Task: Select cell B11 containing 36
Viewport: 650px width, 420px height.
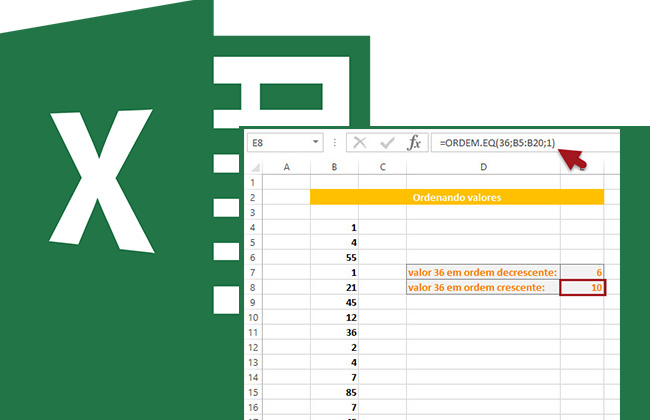Action: point(334,332)
